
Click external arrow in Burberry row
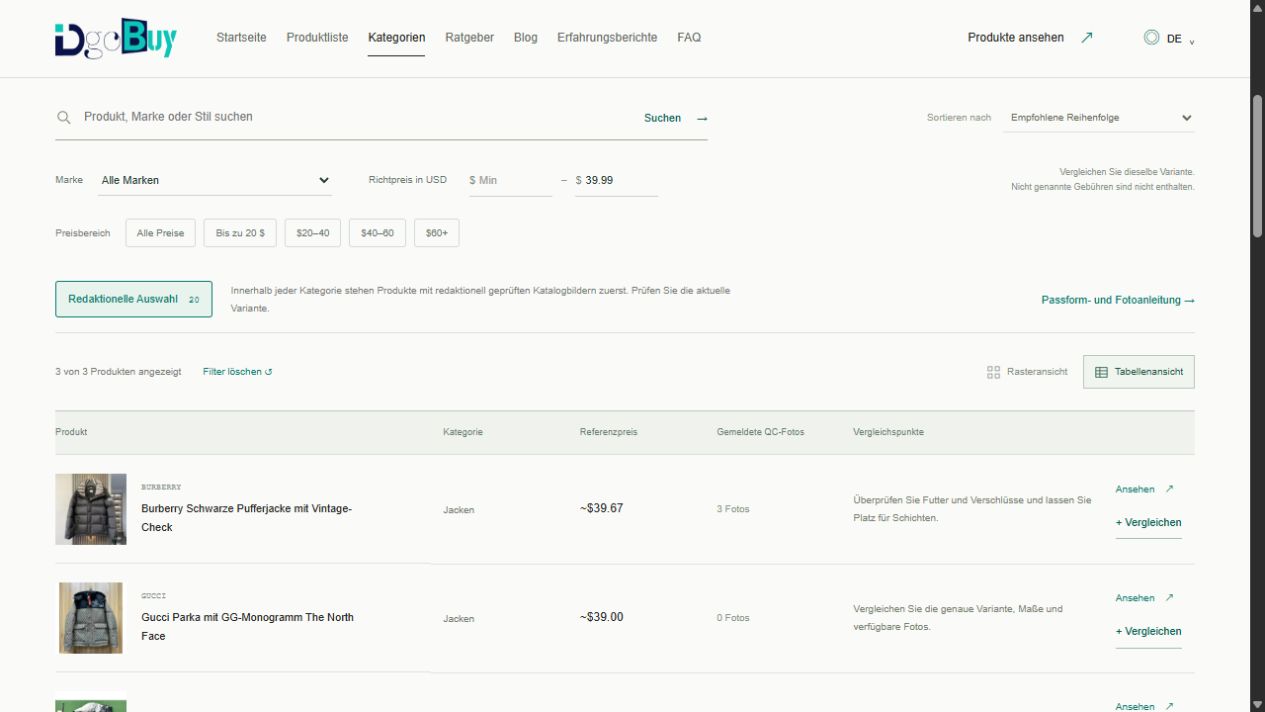coord(1169,489)
